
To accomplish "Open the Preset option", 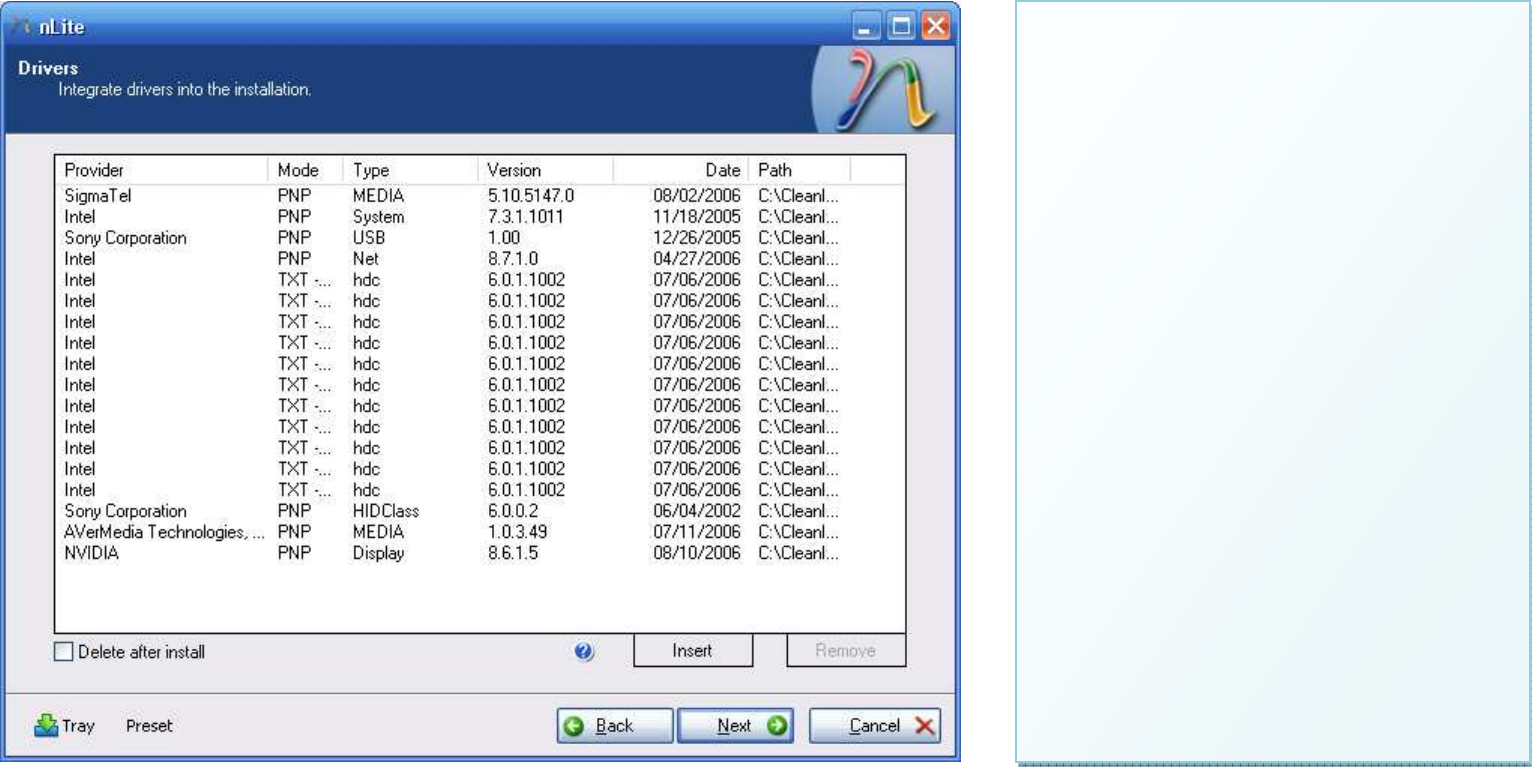I will click(149, 726).
